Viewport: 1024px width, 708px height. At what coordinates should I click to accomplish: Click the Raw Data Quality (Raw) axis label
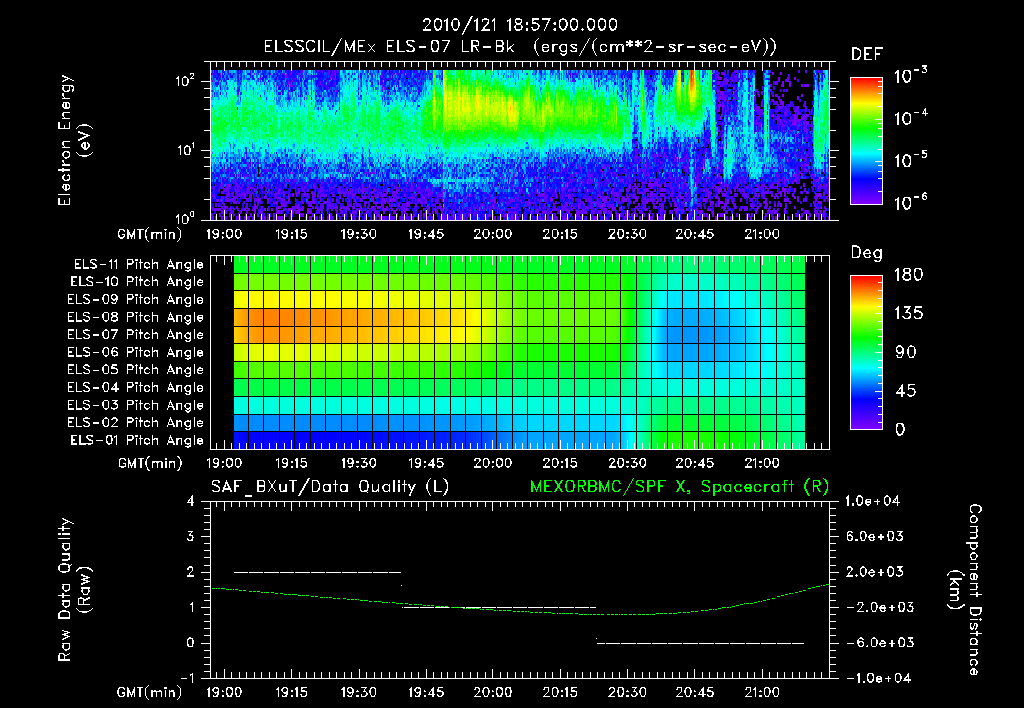74,590
